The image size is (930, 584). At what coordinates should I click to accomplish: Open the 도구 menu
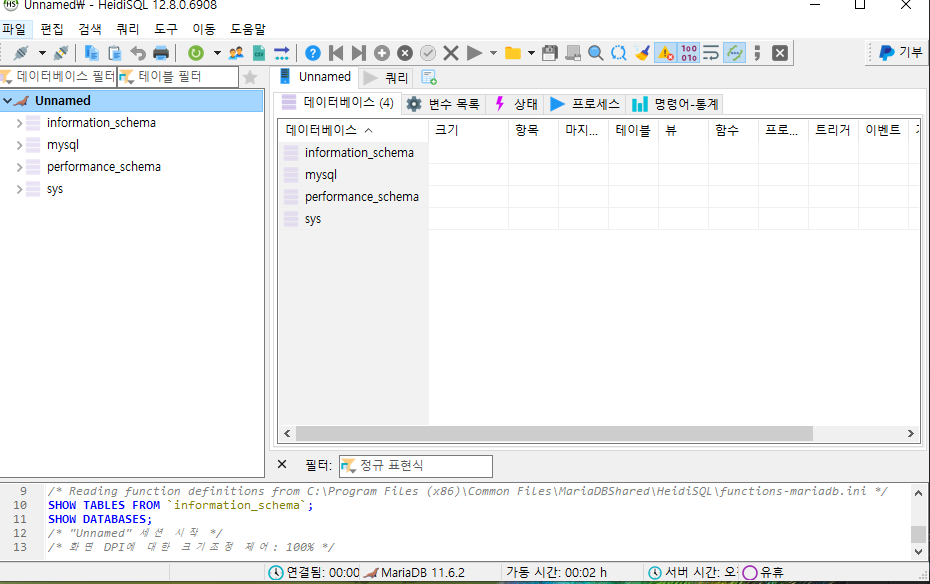(165, 29)
